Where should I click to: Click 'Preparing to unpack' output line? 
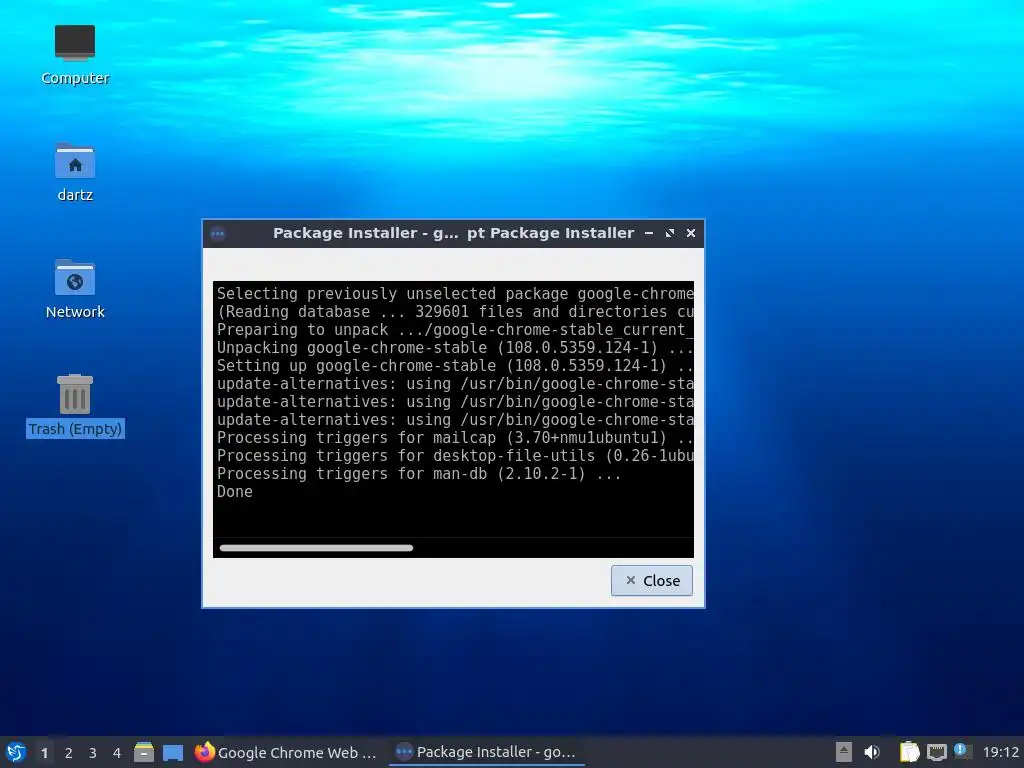click(x=455, y=330)
